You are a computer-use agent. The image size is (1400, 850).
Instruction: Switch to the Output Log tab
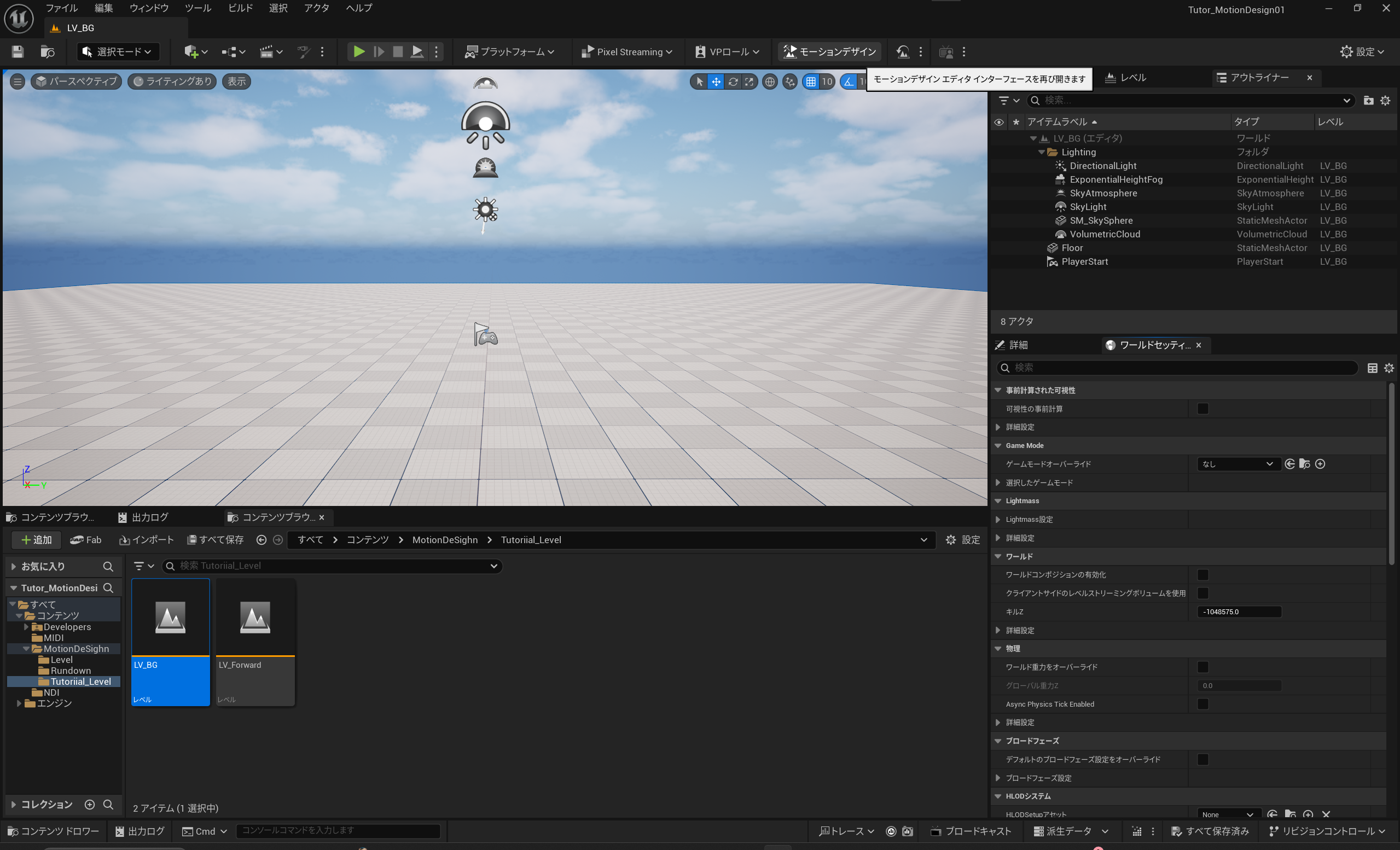click(x=144, y=517)
